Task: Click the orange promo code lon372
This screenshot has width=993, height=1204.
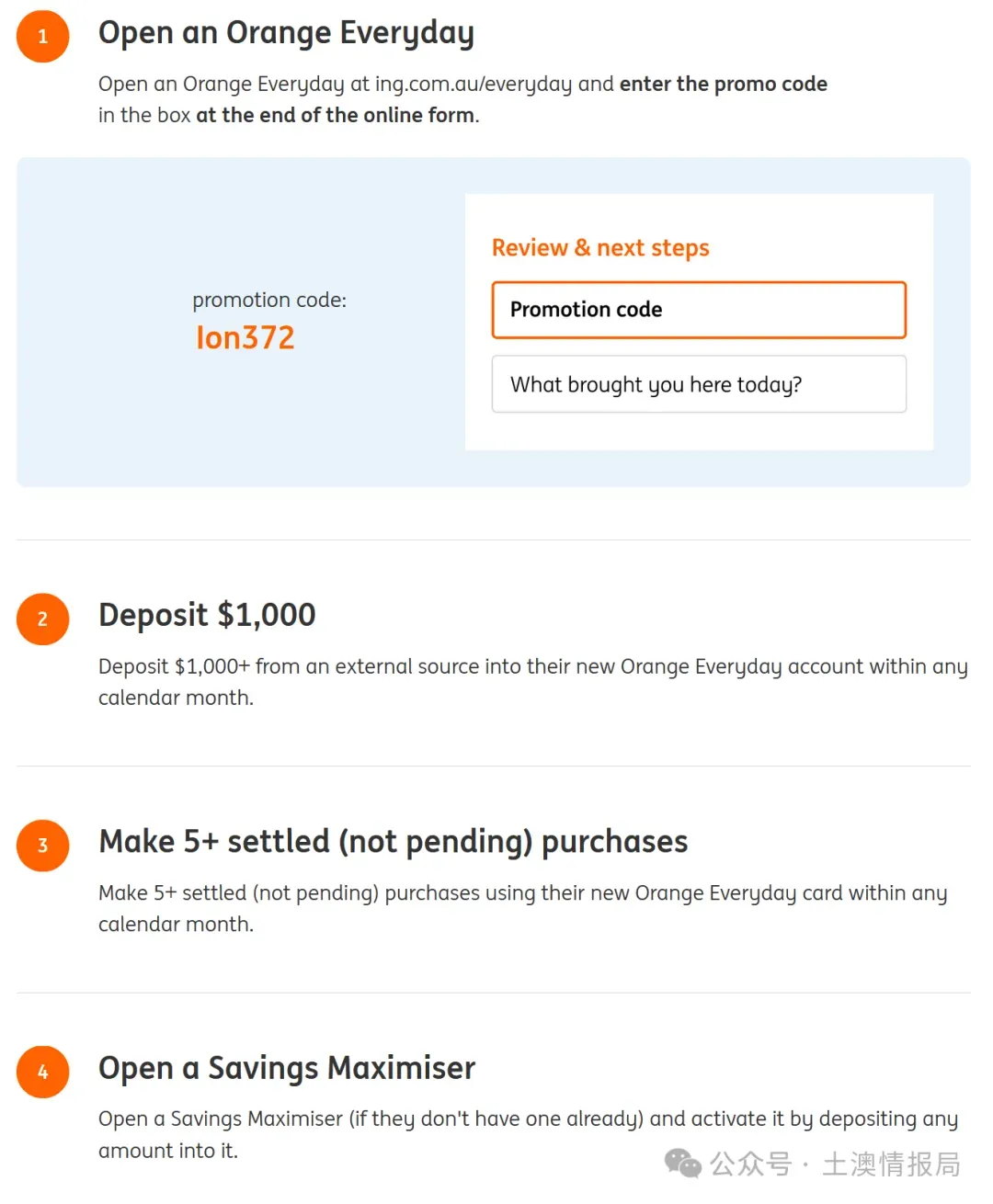Action: (x=245, y=338)
